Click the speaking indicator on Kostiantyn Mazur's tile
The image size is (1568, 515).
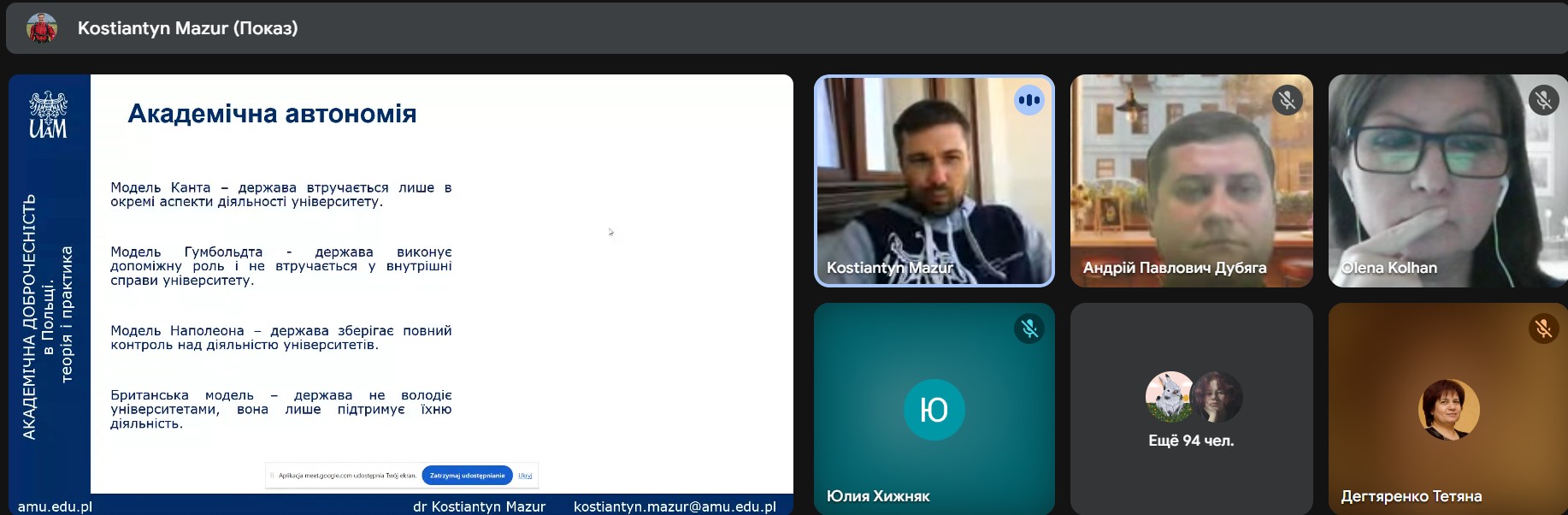1029,100
